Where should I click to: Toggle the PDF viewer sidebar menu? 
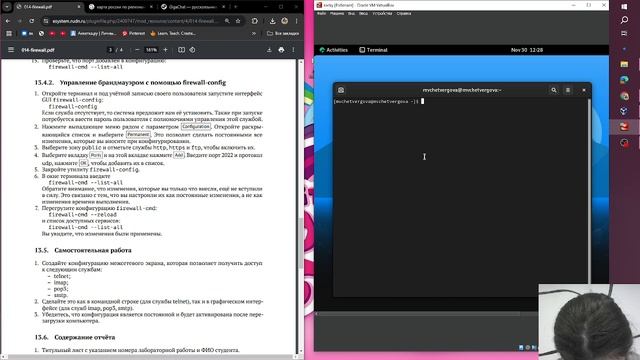[11, 50]
